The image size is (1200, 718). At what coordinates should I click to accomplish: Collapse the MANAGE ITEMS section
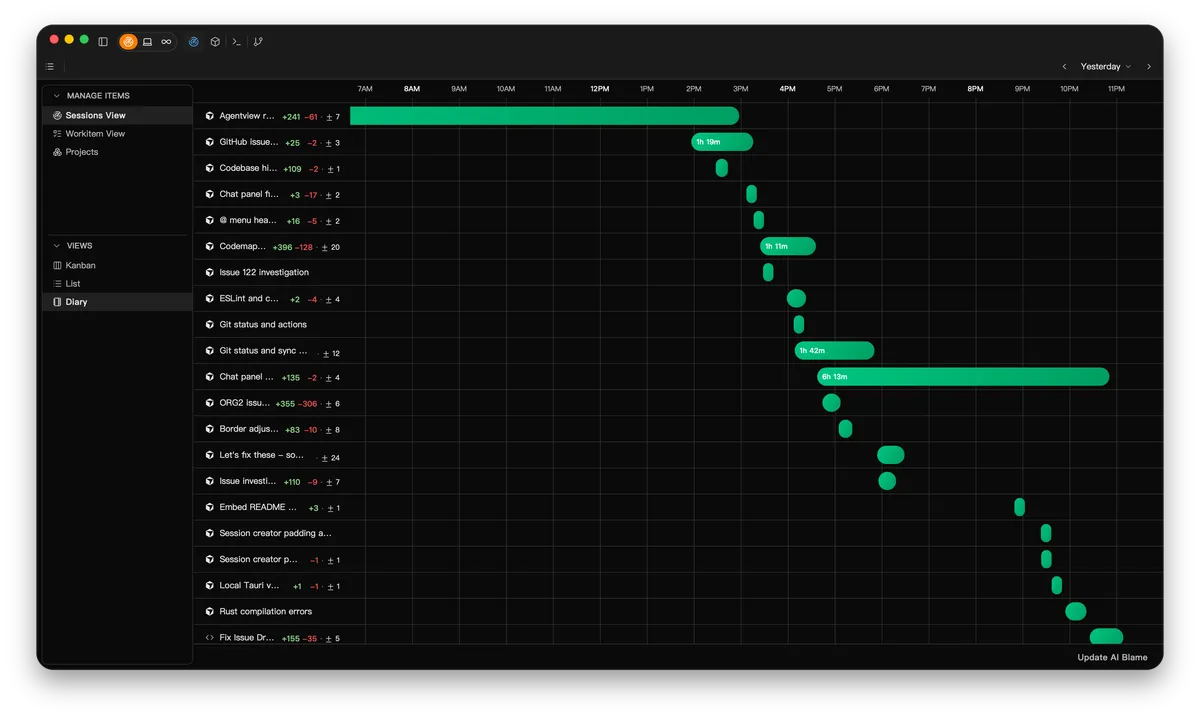pos(57,96)
